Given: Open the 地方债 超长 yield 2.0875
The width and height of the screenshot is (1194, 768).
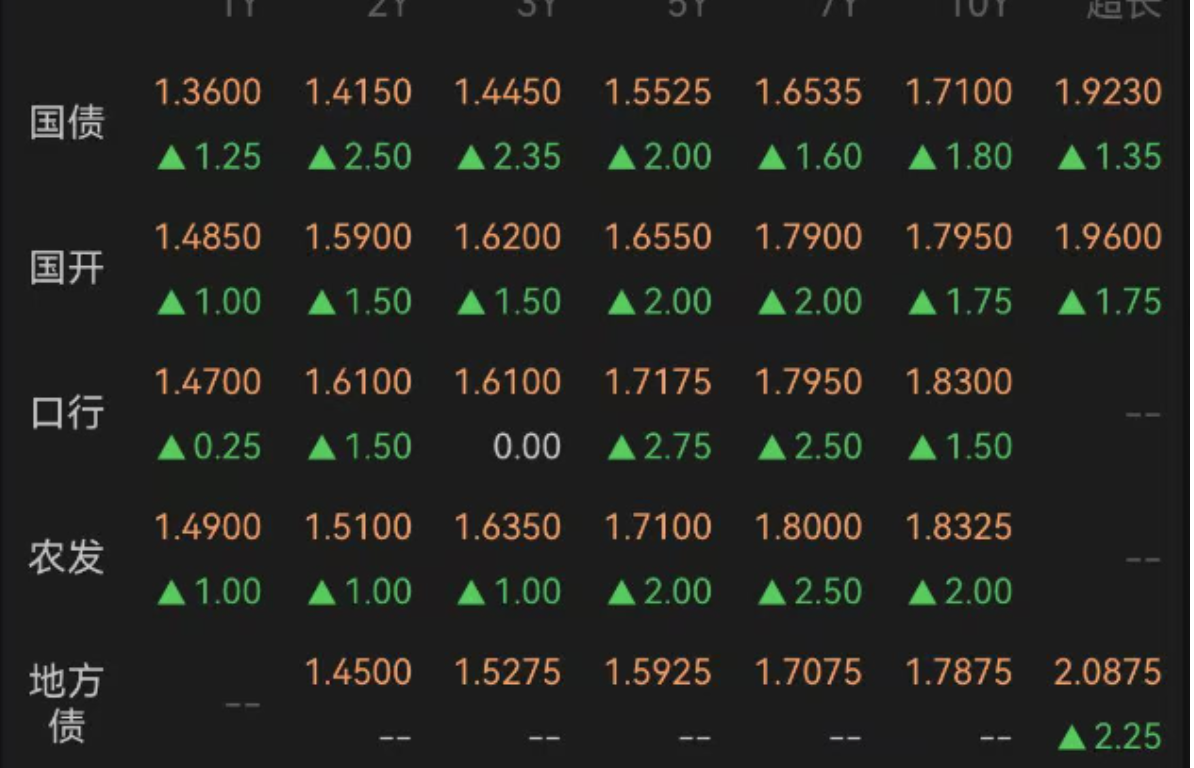Looking at the screenshot, I should coord(1108,672).
